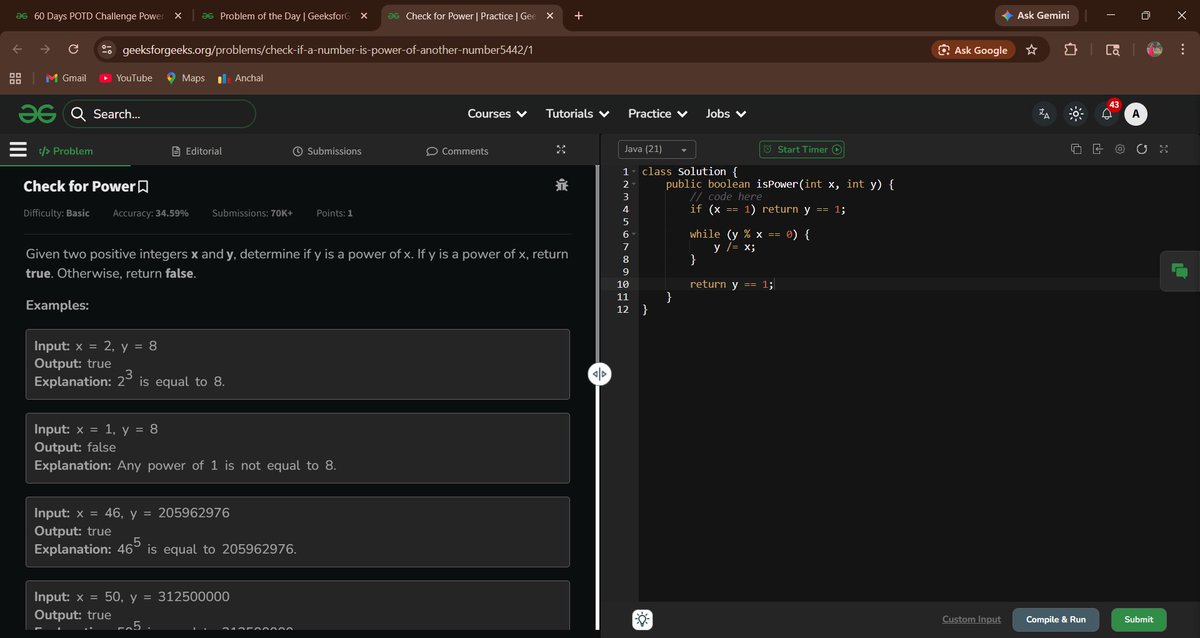The image size is (1200, 638).
Task: Click the 'Difficulty: Basic' text
Action: (56, 213)
